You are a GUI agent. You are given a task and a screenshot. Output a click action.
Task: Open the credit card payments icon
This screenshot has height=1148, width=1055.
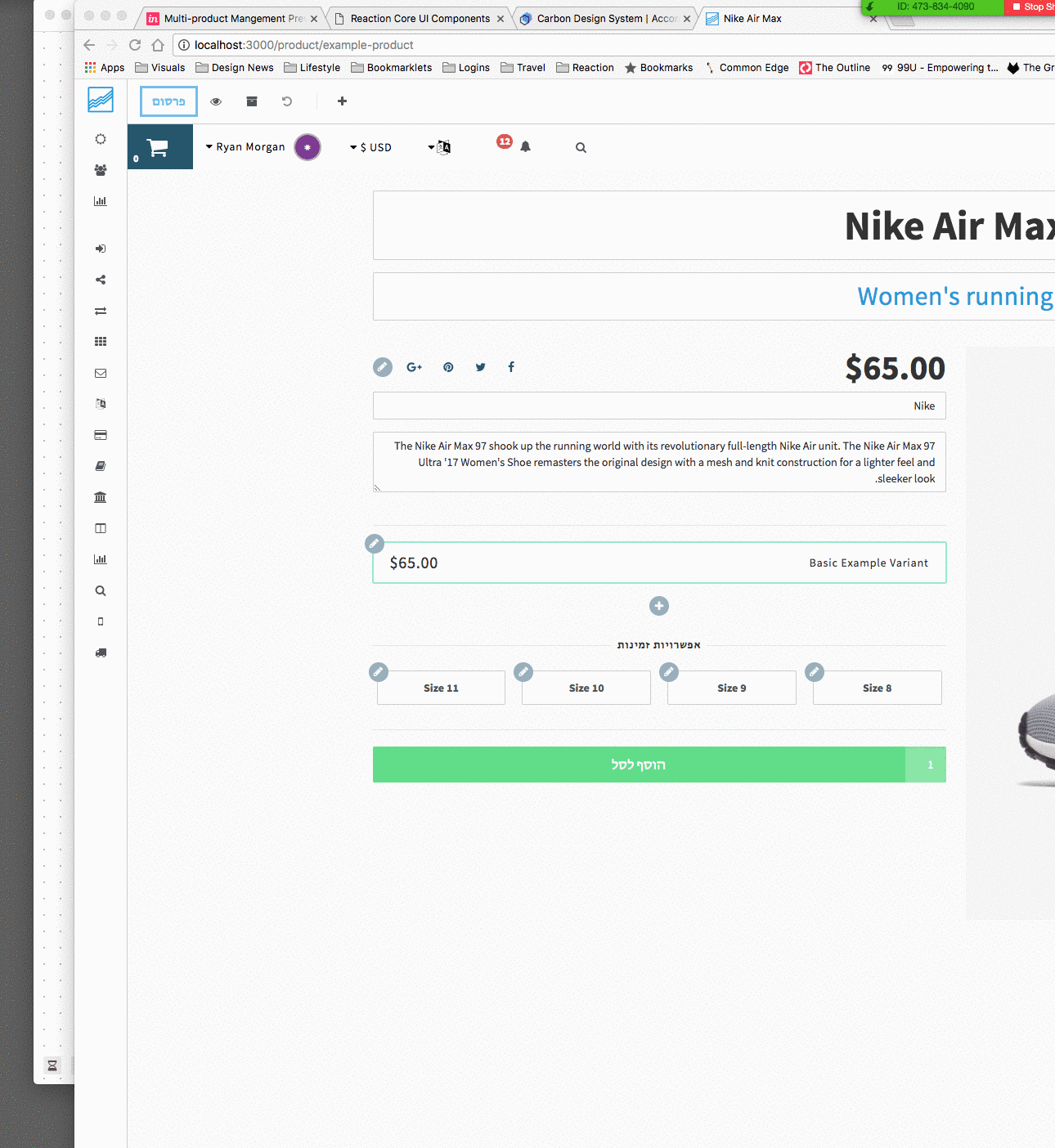click(101, 435)
